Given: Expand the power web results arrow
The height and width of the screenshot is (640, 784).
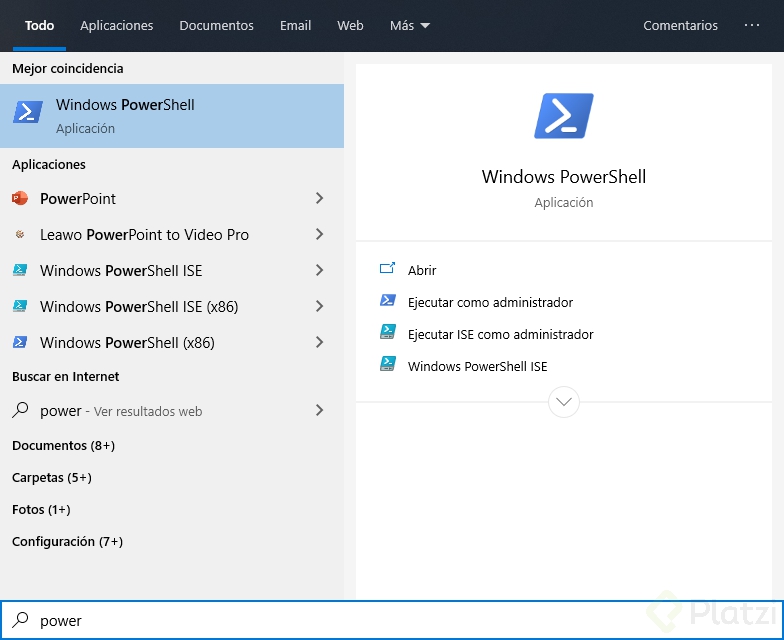Looking at the screenshot, I should [320, 410].
